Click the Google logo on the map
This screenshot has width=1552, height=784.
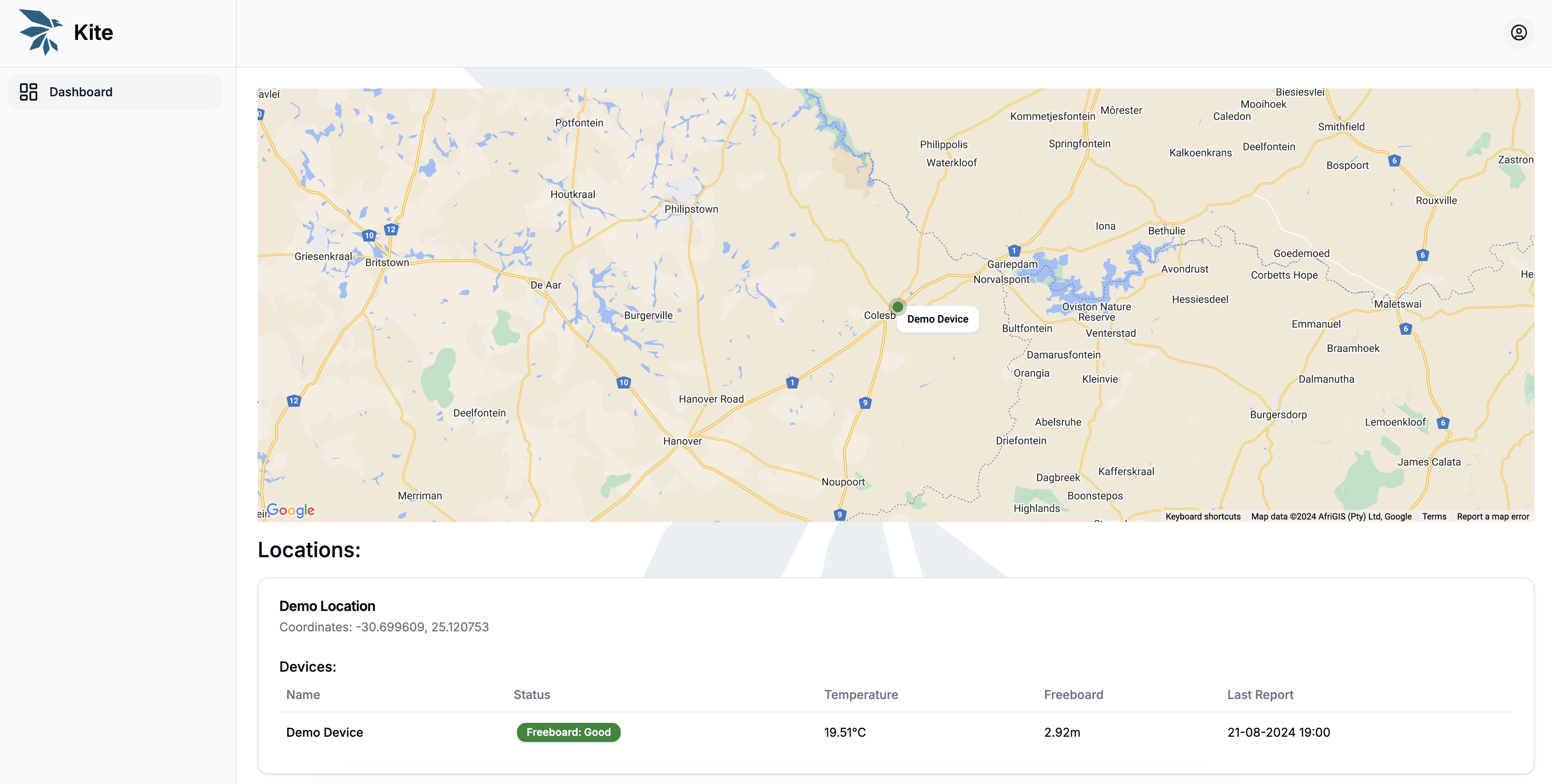pyautogui.click(x=290, y=510)
